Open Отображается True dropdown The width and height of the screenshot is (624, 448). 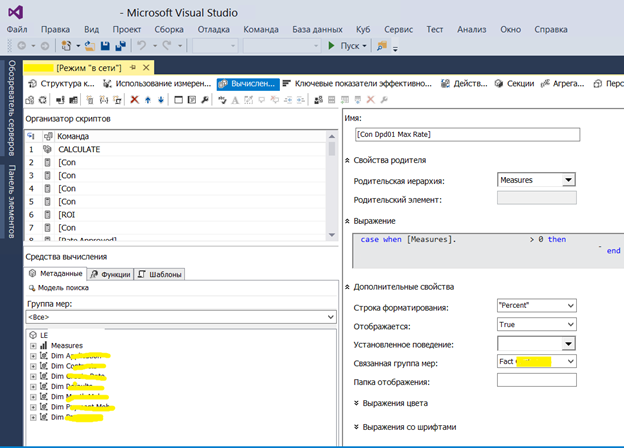click(x=570, y=324)
